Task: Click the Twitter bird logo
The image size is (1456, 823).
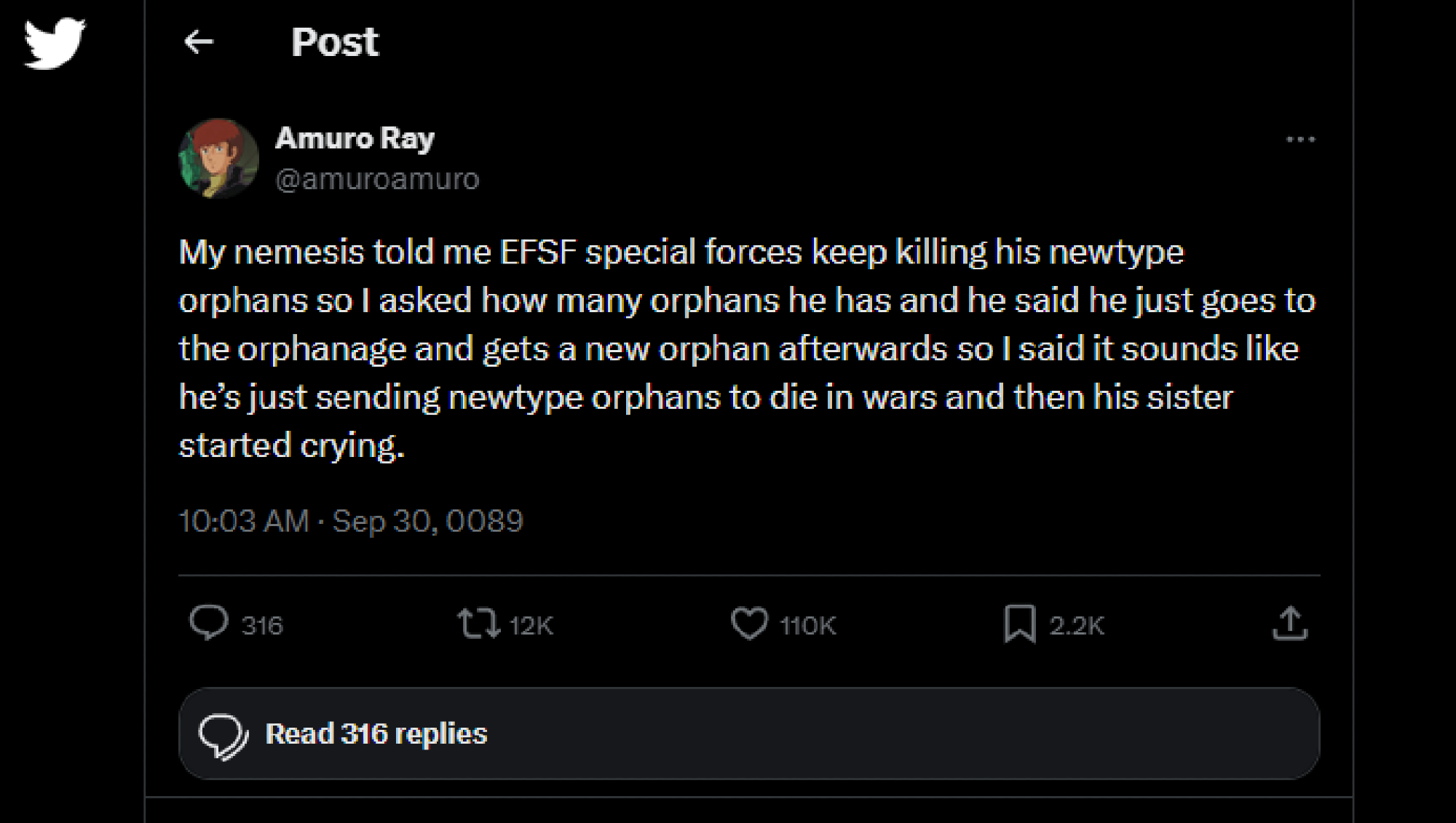Action: 55,43
